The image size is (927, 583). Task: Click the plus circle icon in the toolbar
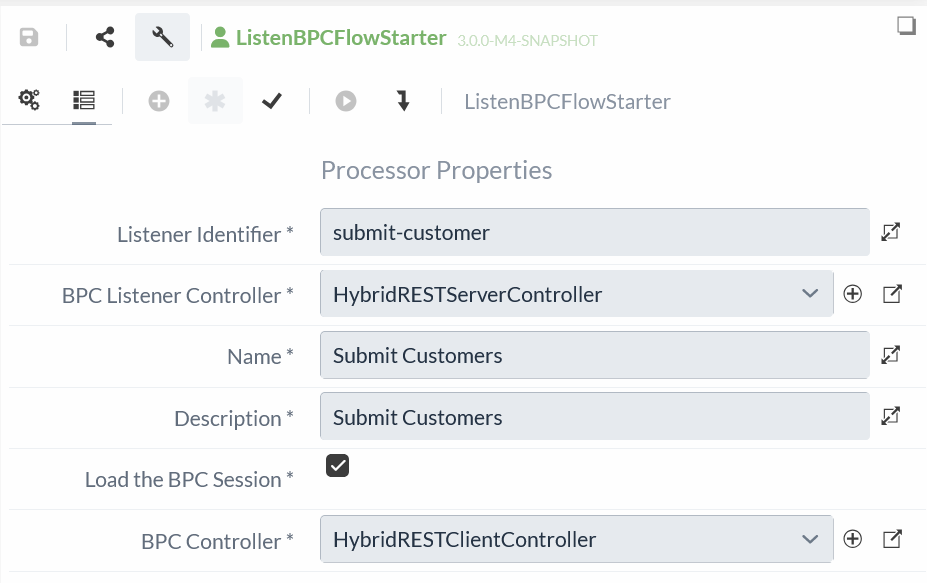tap(158, 100)
